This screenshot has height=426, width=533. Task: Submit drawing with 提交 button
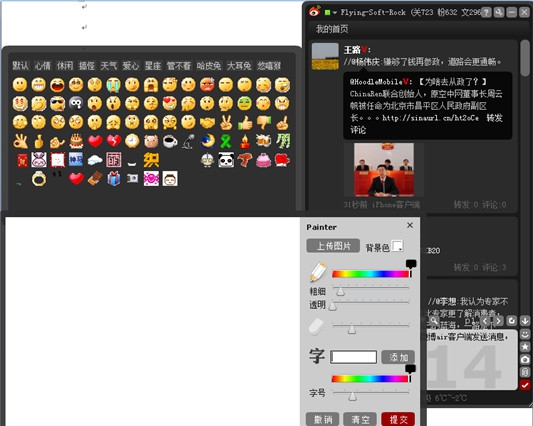point(398,419)
